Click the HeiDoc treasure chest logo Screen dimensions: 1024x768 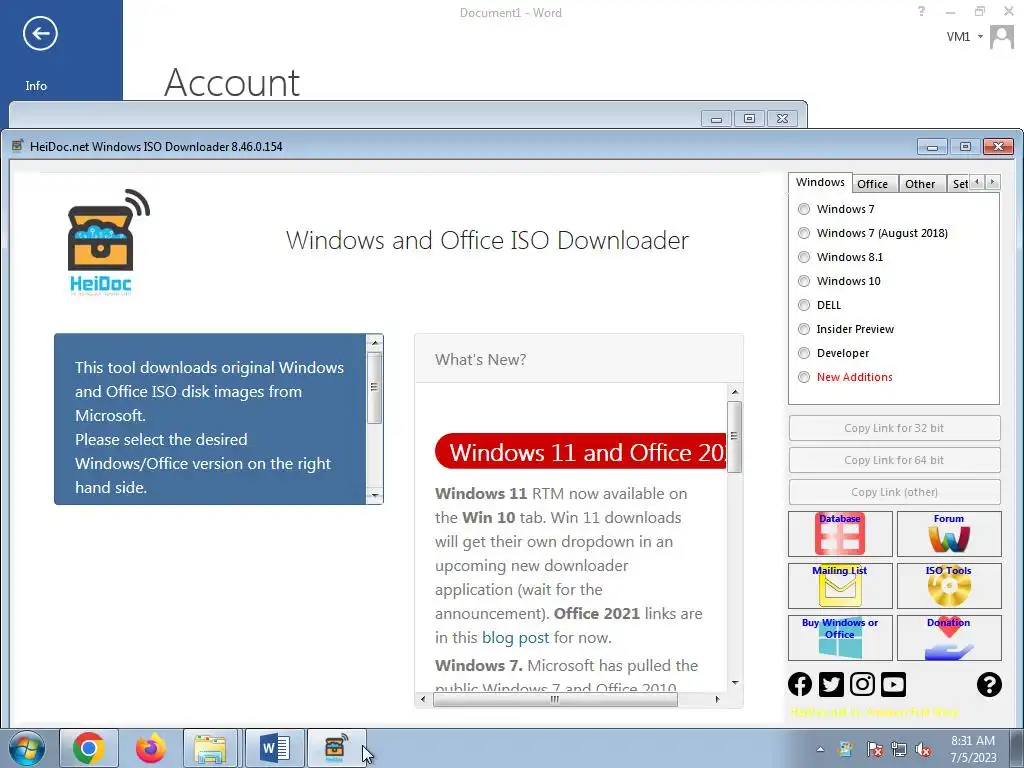pos(108,242)
